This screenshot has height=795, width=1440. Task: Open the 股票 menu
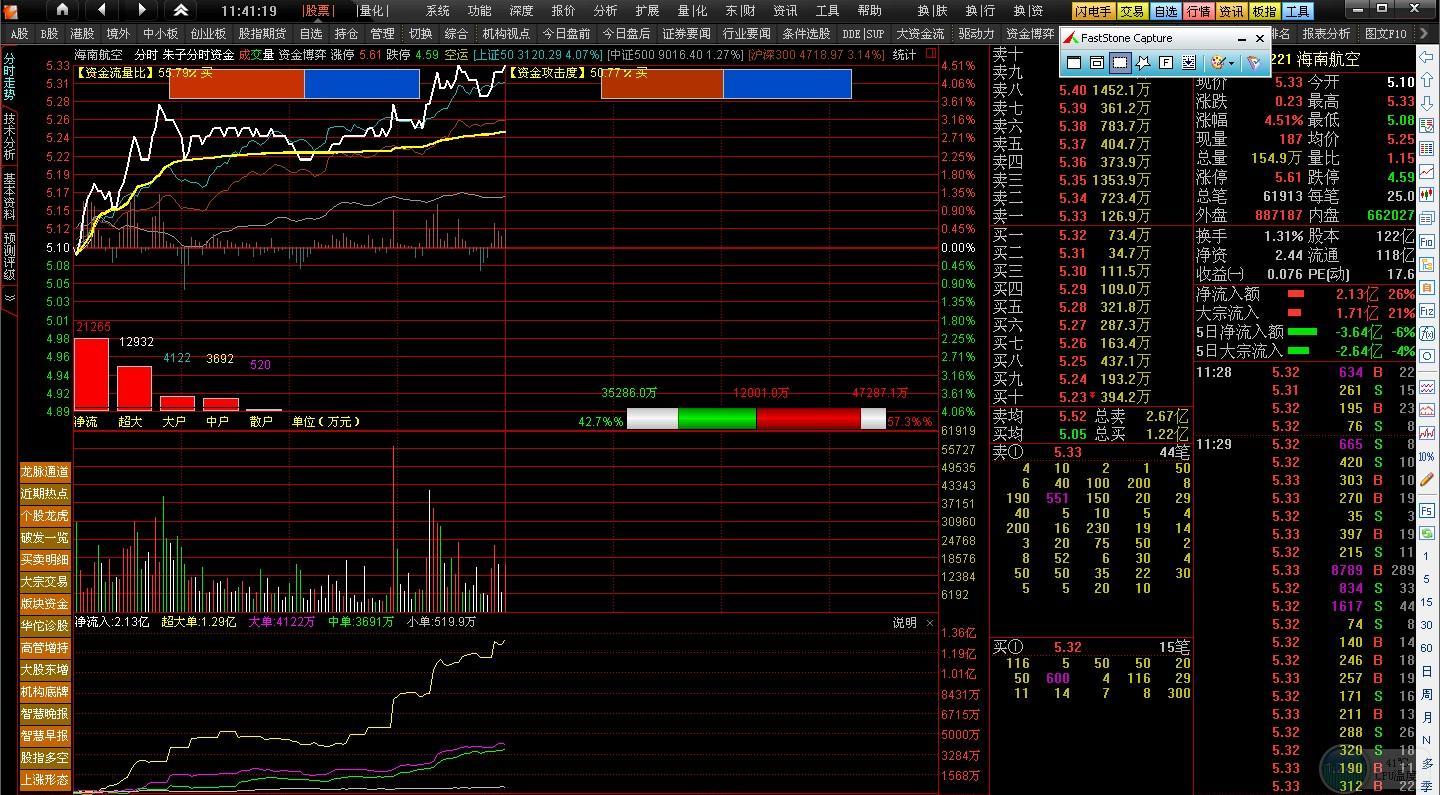(x=317, y=11)
